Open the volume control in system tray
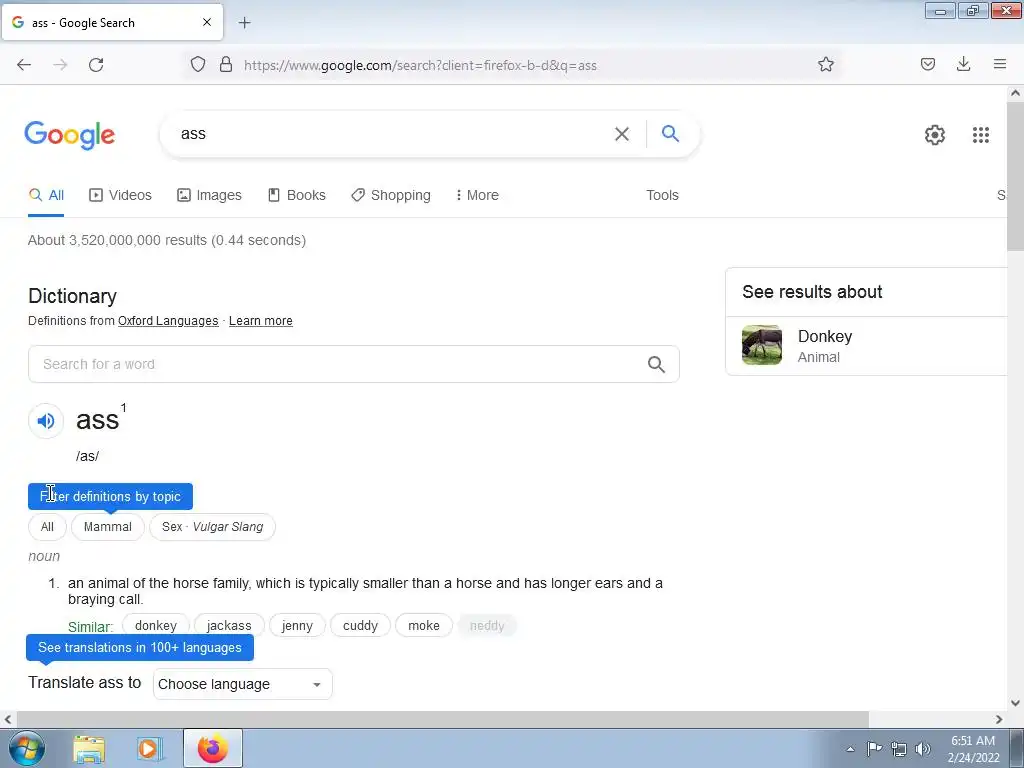1024x768 pixels. 922,749
